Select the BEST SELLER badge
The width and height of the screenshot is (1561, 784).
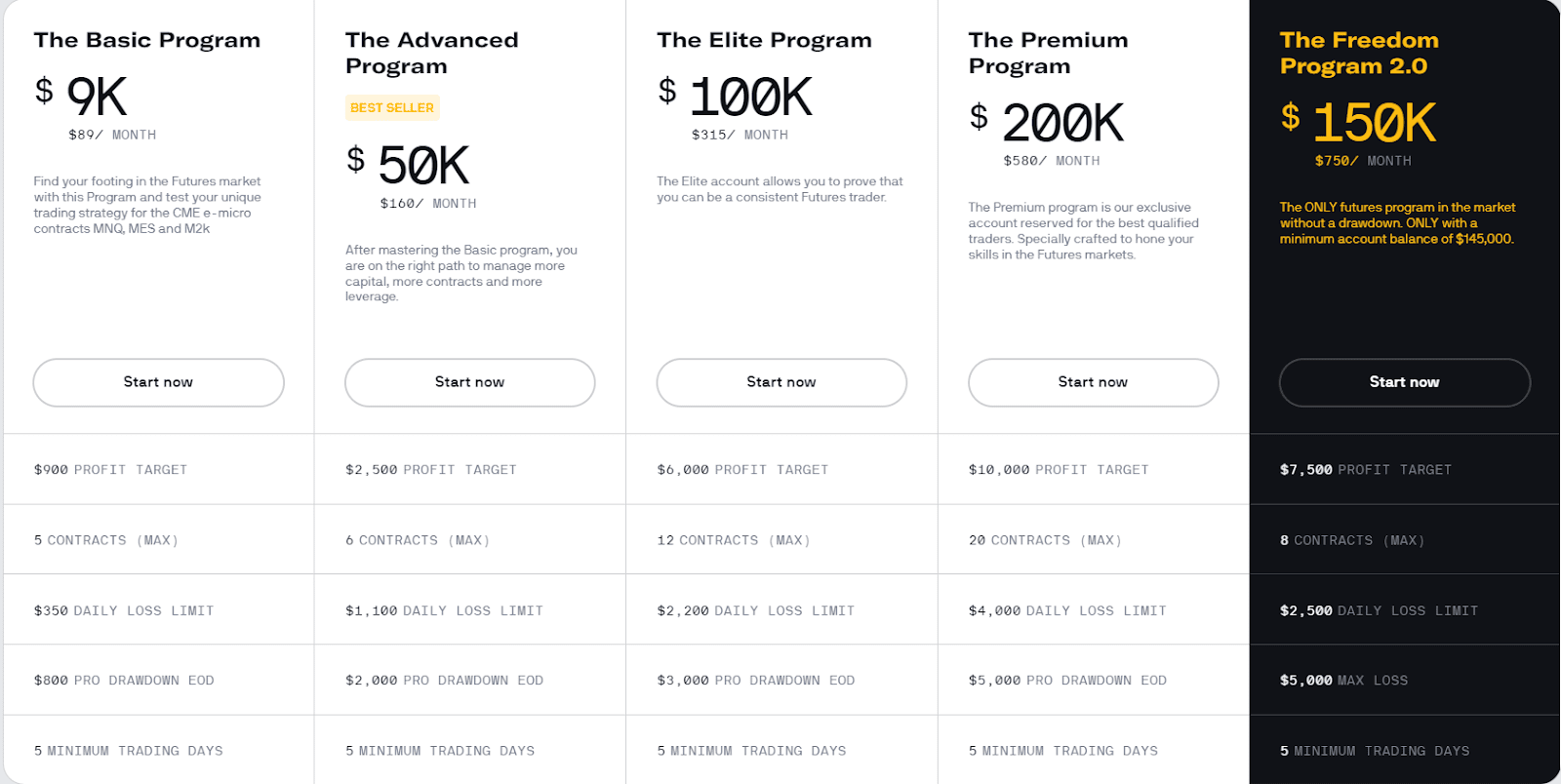click(392, 107)
